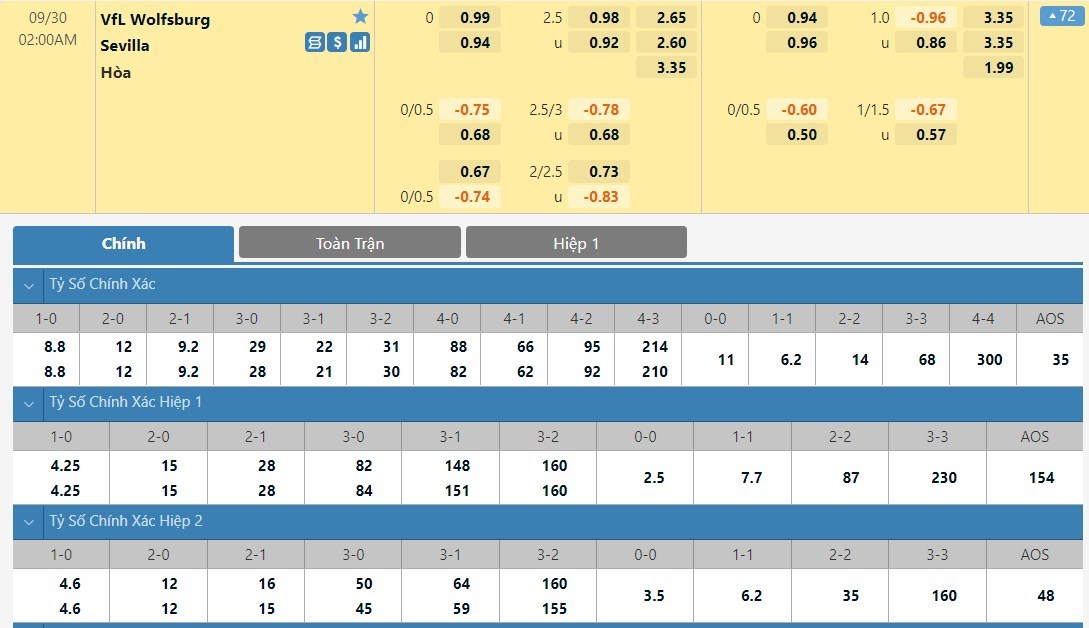
Task: Switch to the Hiệp 1 tab
Action: pyautogui.click(x=576, y=243)
